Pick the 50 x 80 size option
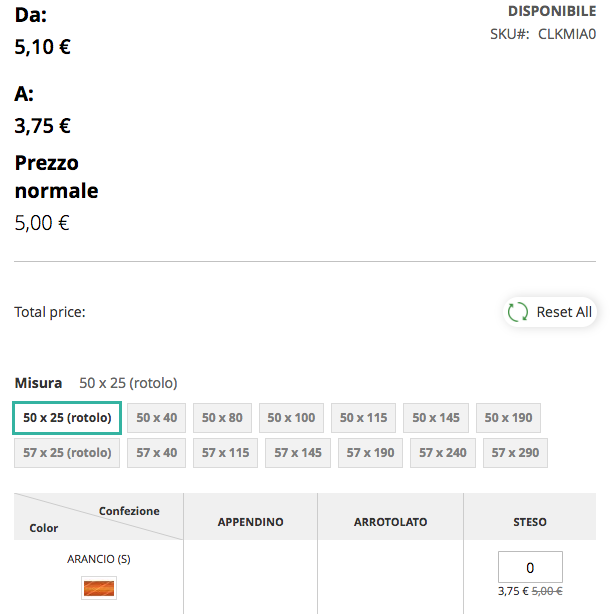610x614 pixels. [x=222, y=418]
